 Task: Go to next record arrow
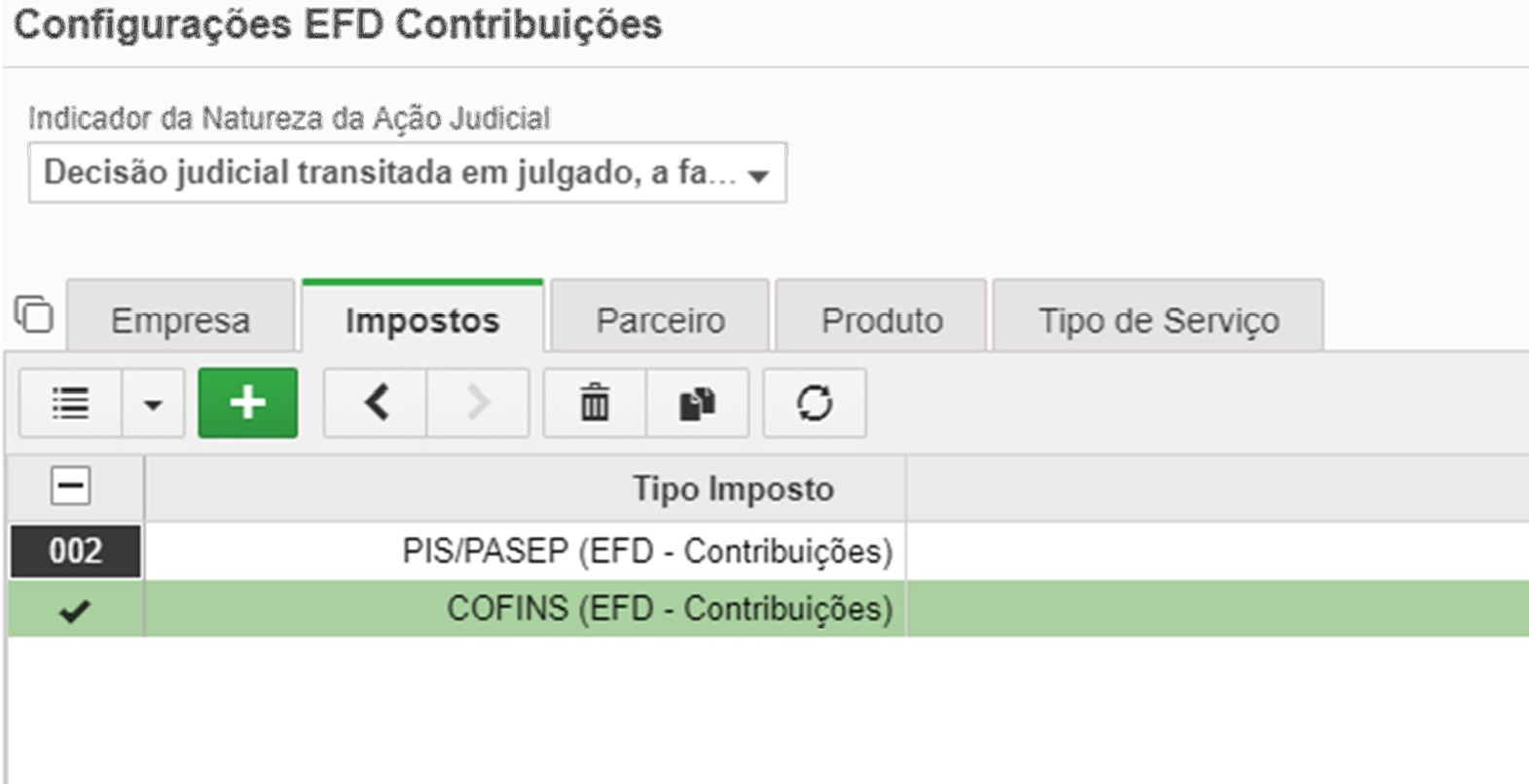(x=478, y=403)
